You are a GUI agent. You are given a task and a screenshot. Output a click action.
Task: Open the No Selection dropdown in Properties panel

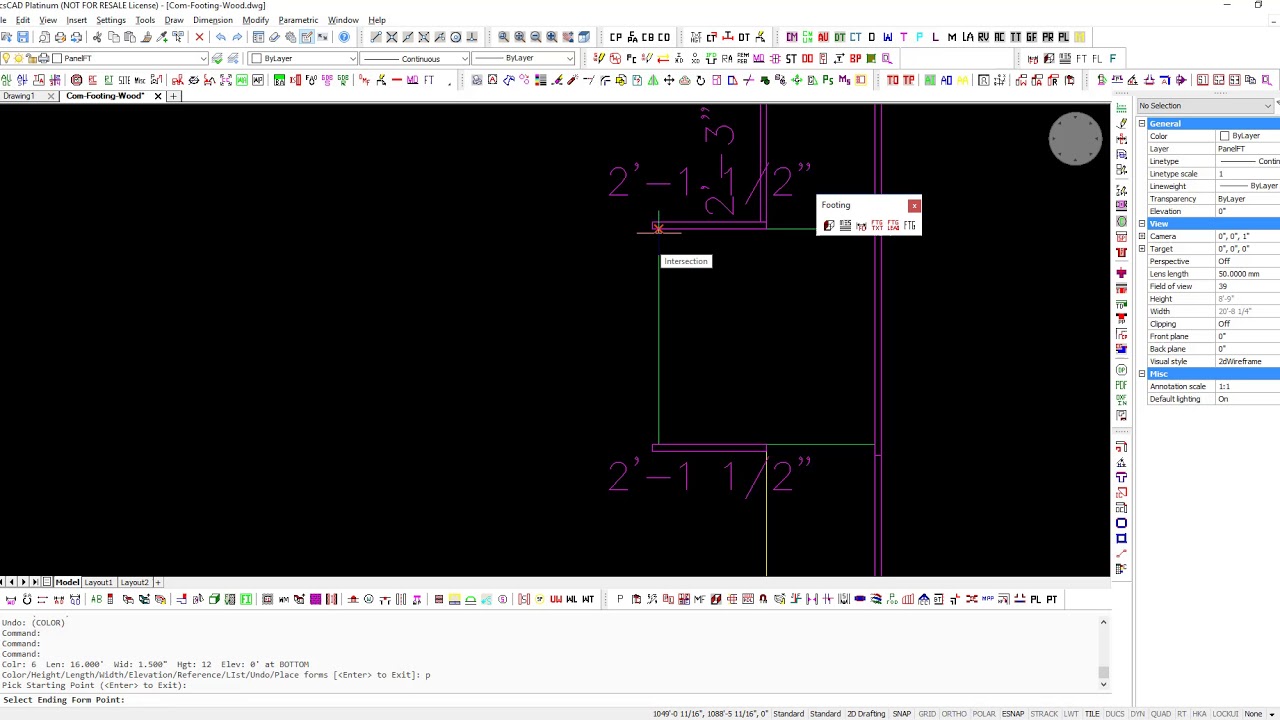tap(1205, 106)
